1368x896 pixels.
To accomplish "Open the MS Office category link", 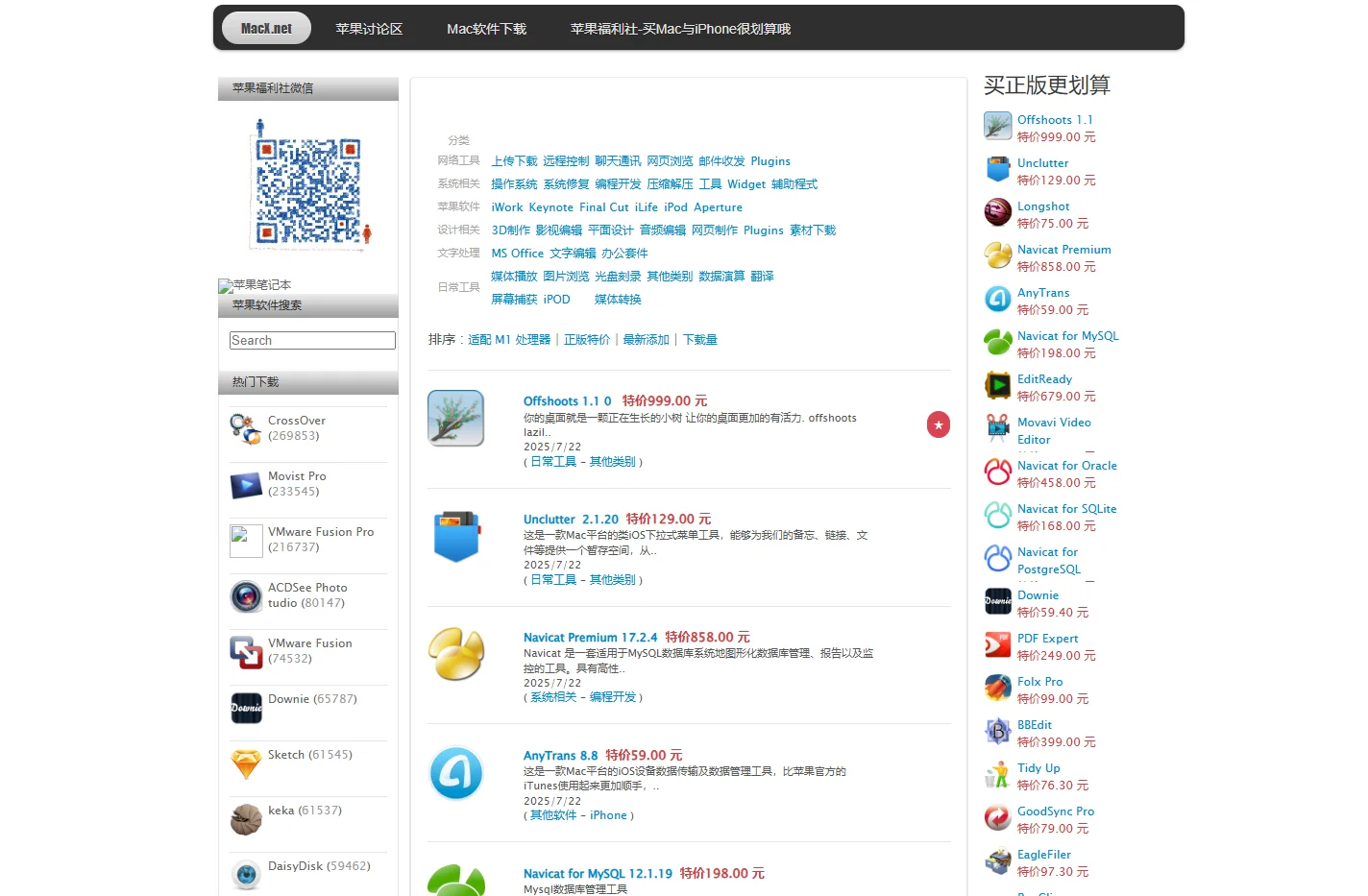I will (x=518, y=254).
